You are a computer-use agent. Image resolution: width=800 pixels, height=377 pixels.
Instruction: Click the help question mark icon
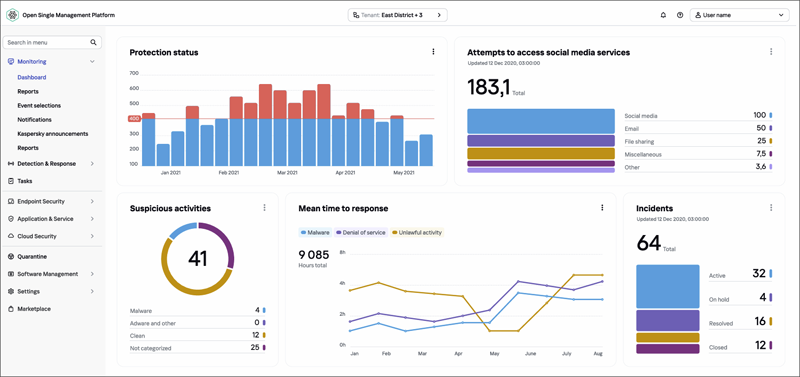tap(680, 15)
